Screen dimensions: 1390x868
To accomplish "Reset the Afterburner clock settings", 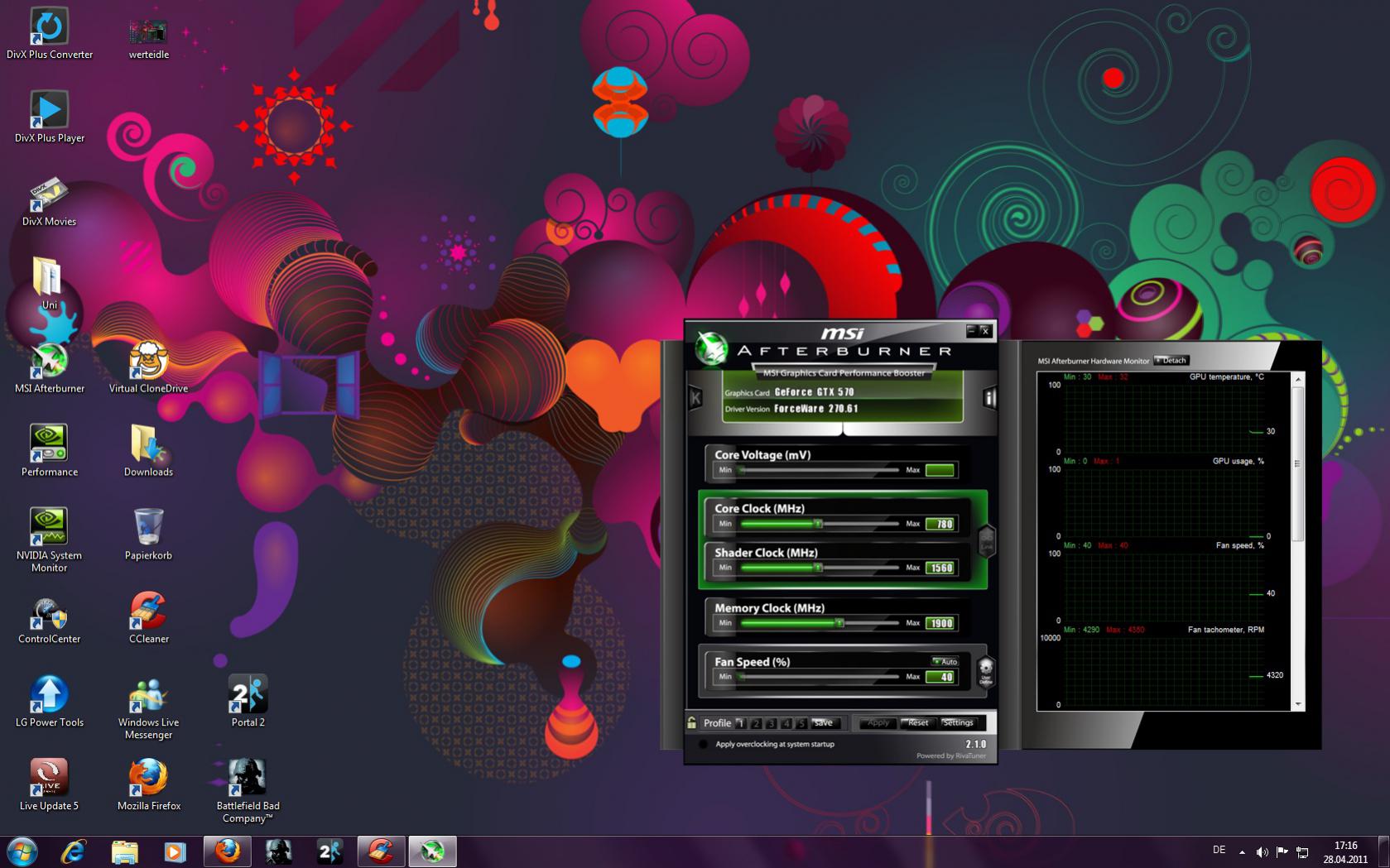I will (918, 723).
